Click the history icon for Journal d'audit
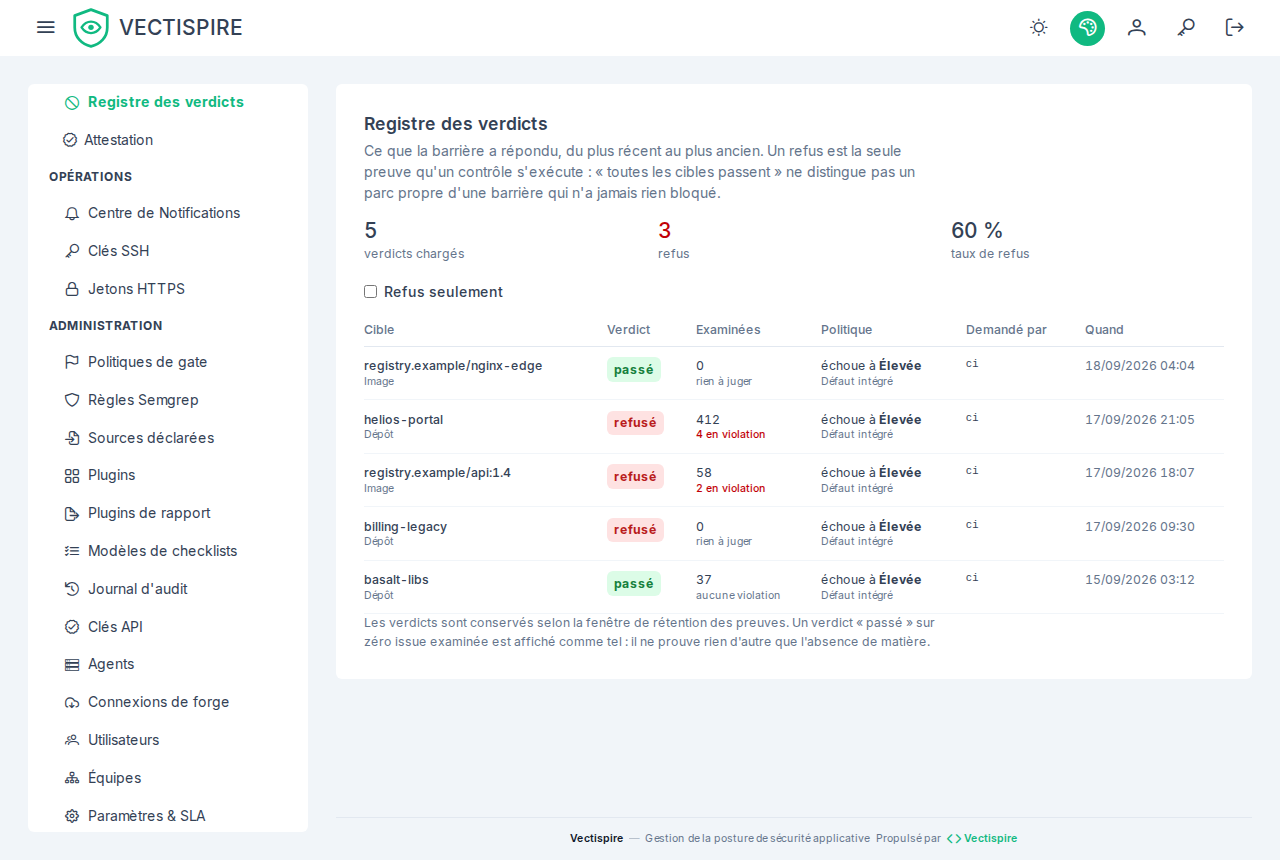 [x=72, y=589]
